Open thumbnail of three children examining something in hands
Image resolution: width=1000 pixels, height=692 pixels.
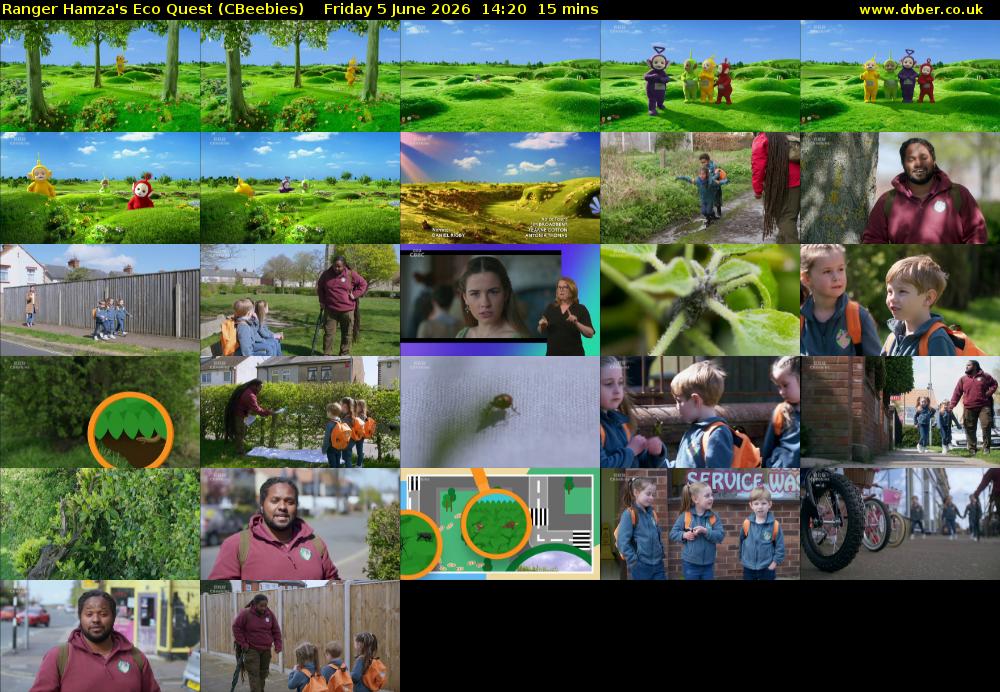700,413
